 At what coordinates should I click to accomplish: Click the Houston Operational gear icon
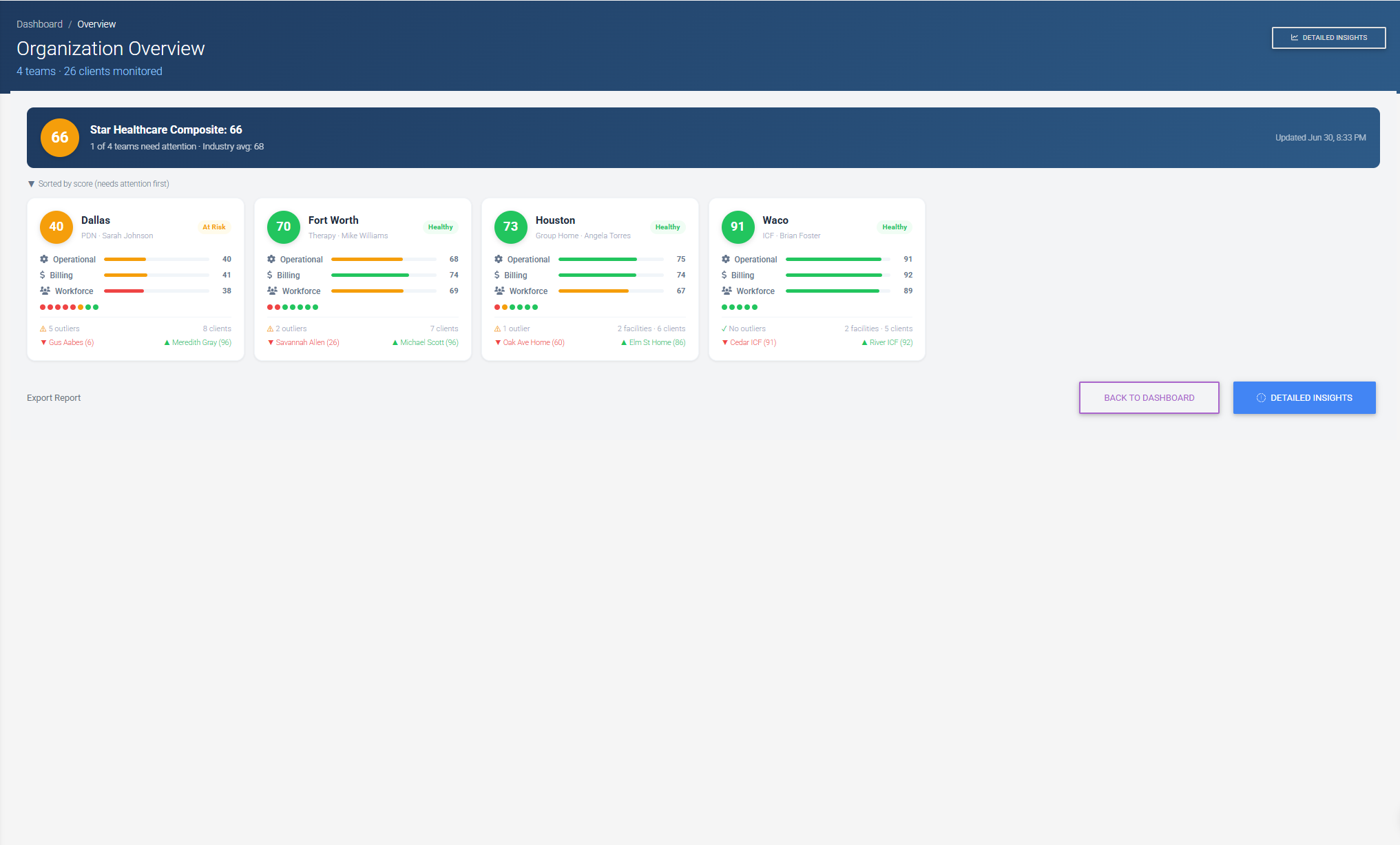(499, 260)
